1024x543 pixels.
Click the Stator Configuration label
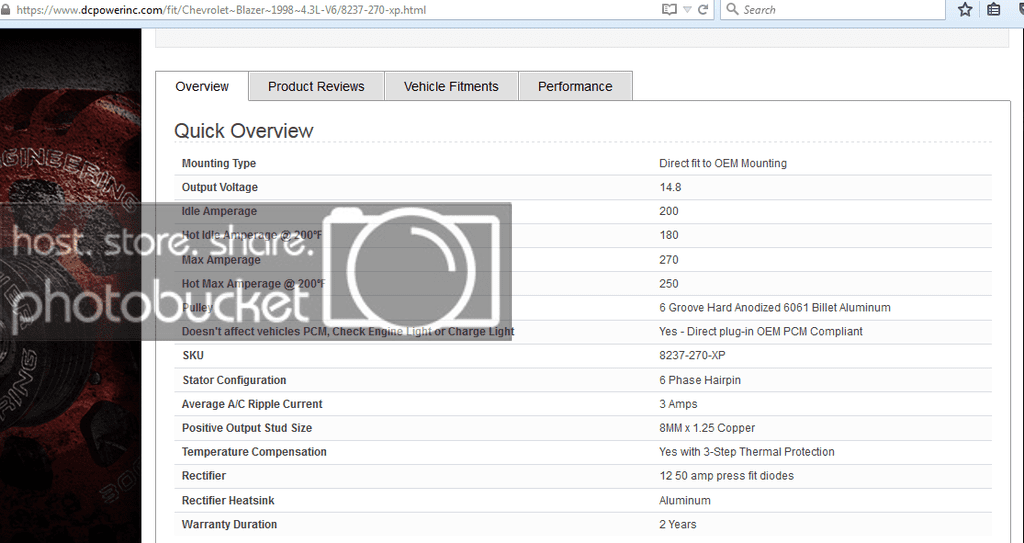(234, 380)
